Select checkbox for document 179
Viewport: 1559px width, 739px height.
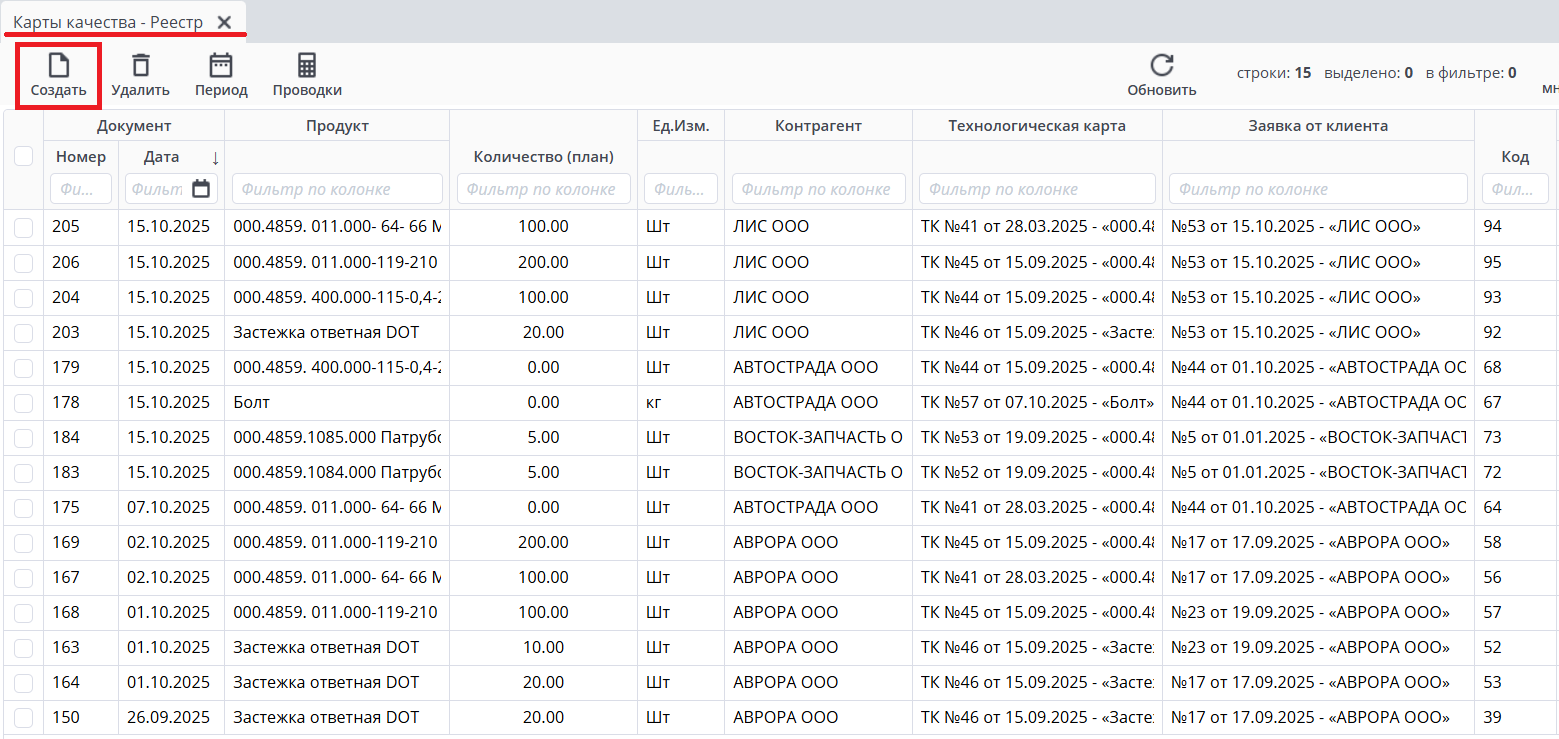point(24,368)
